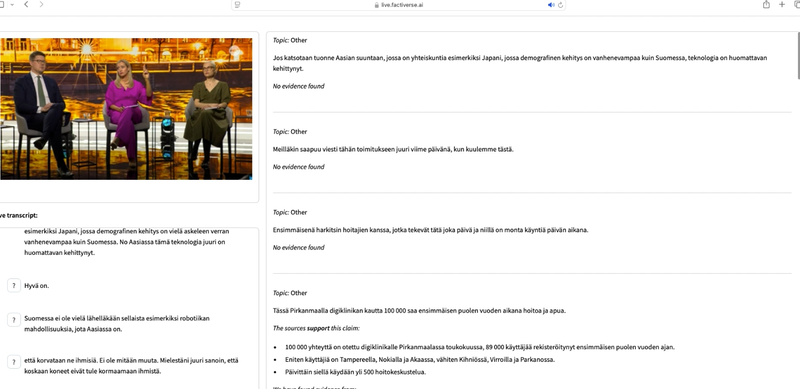Viewport: 800px width, 389px height.
Task: Select the claim 'Meilläkin saapuu viesti tähän toimitukseen'
Action: pyautogui.click(x=393, y=149)
